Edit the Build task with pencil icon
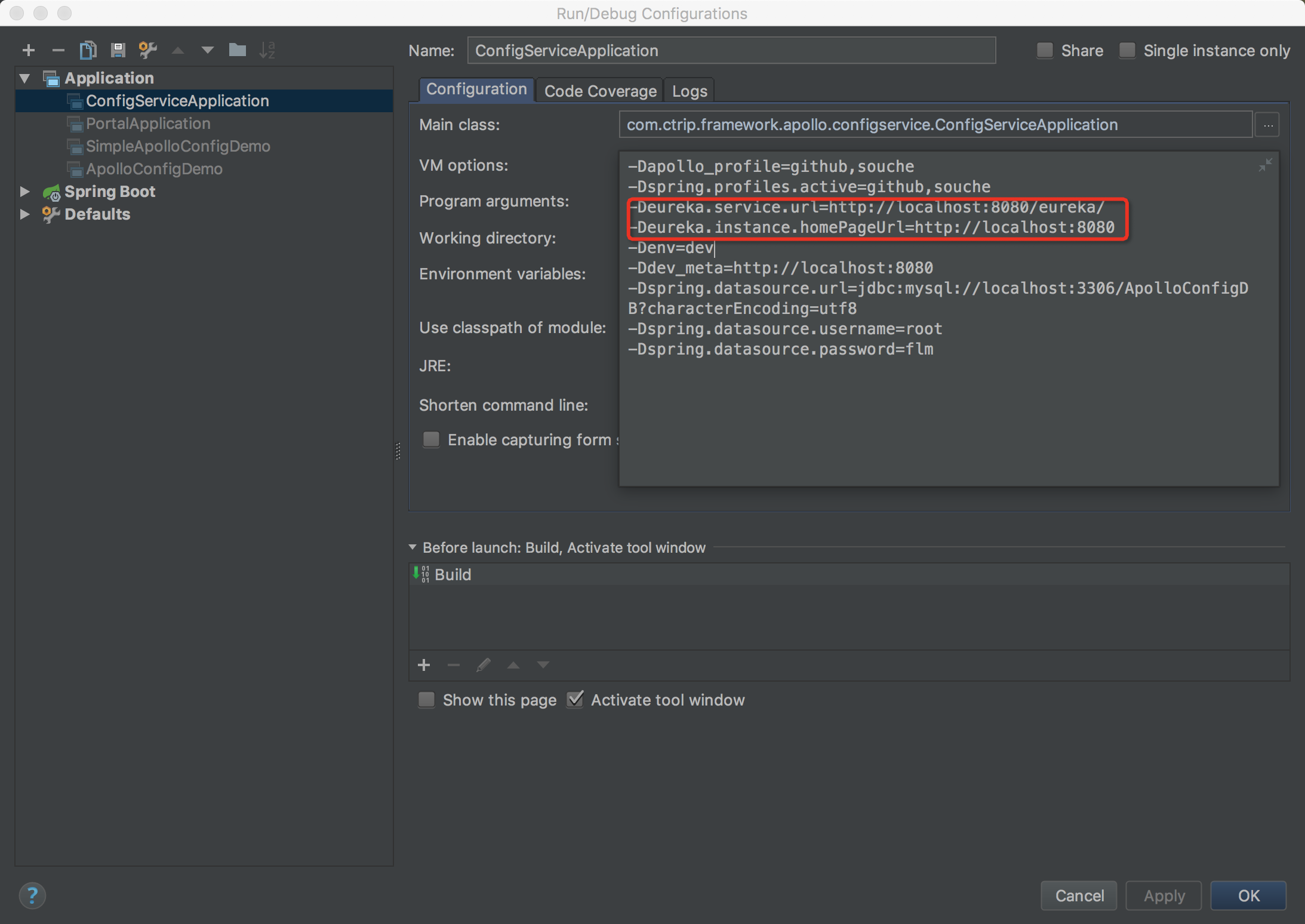Image resolution: width=1305 pixels, height=924 pixels. point(484,664)
